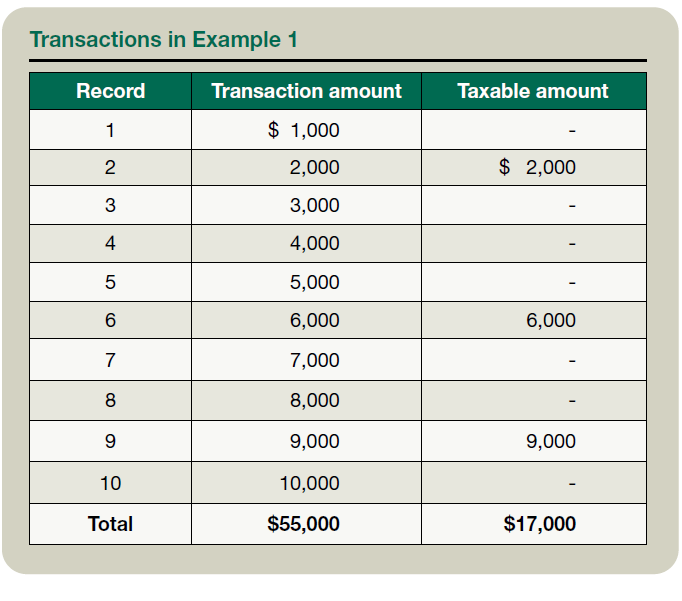Select the Record column header
The width and height of the screenshot is (682, 601).
click(x=110, y=91)
